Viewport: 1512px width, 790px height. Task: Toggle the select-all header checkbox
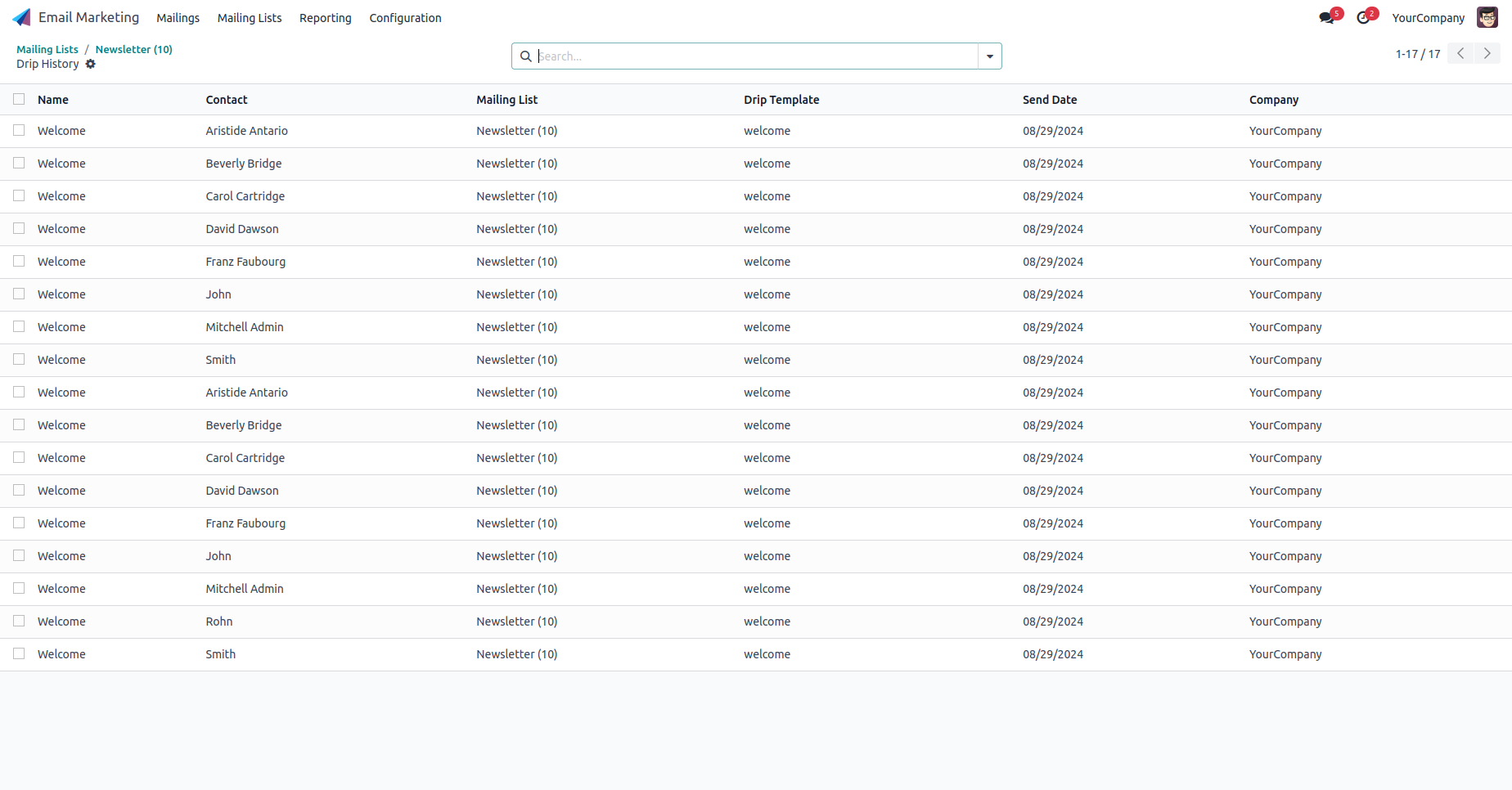coord(19,99)
